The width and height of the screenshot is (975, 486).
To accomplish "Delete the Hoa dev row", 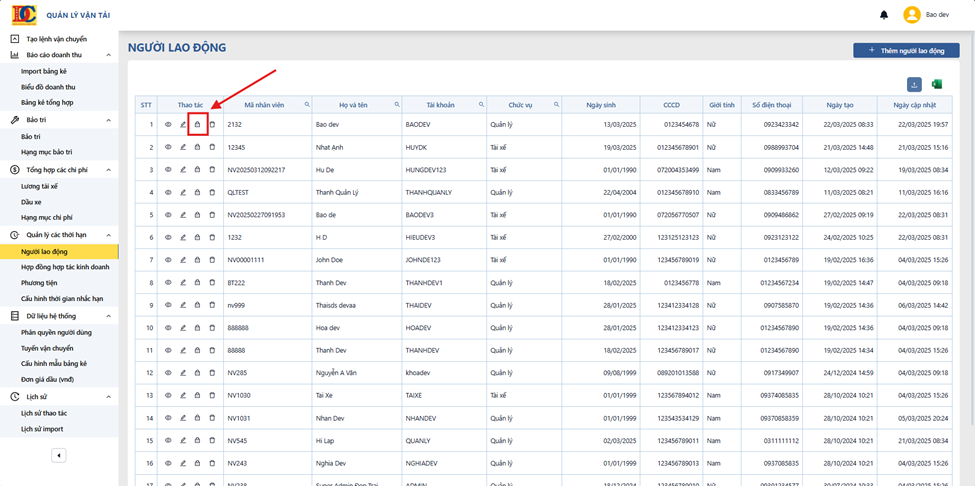I will point(212,328).
